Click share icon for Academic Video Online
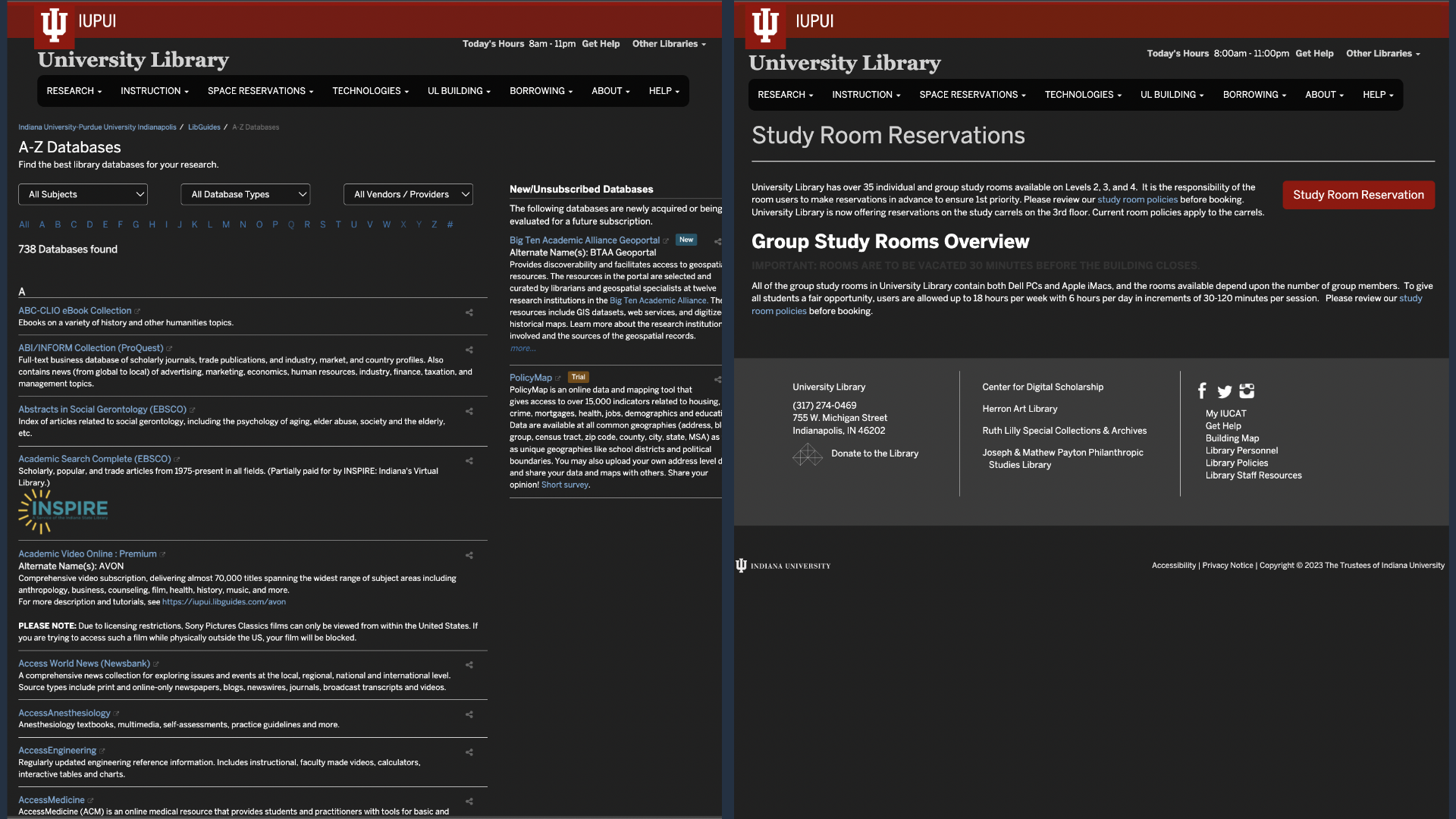The height and width of the screenshot is (819, 1456). (x=469, y=556)
